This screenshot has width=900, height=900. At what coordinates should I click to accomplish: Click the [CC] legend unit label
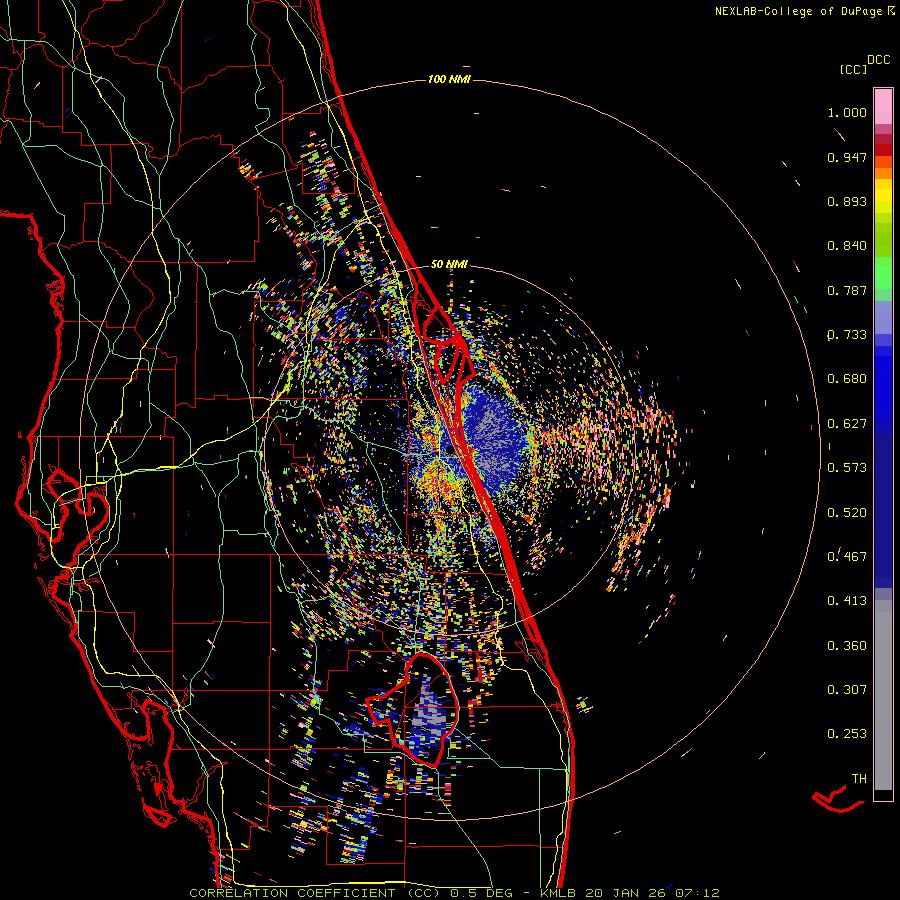tap(854, 69)
